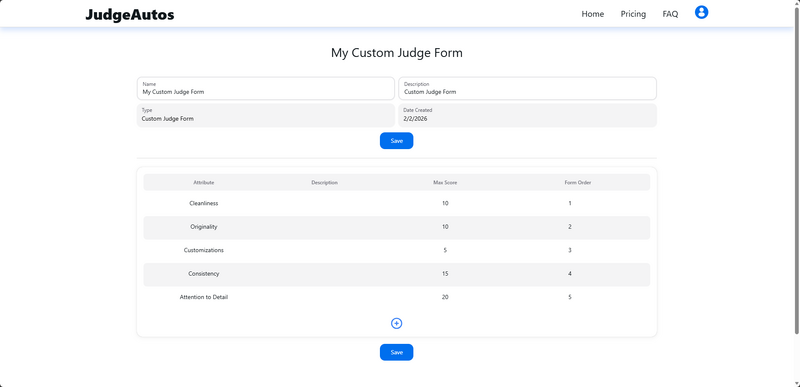
Task: Click form order 4 in Consistency row
Action: tap(570, 273)
